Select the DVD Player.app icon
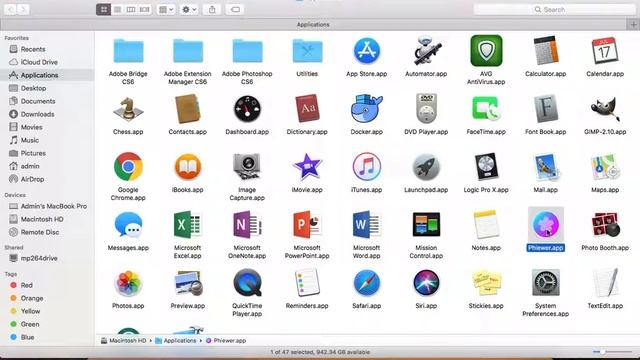 coord(426,109)
